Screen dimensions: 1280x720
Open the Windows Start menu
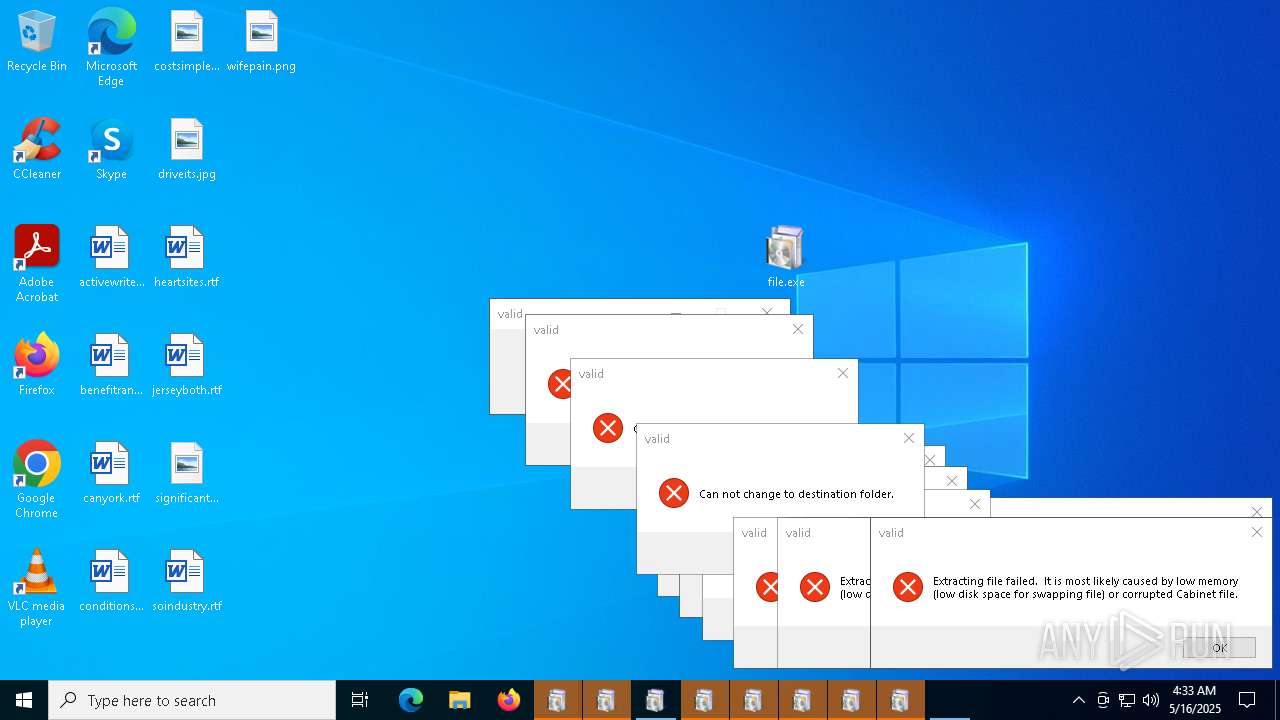tap(24, 700)
